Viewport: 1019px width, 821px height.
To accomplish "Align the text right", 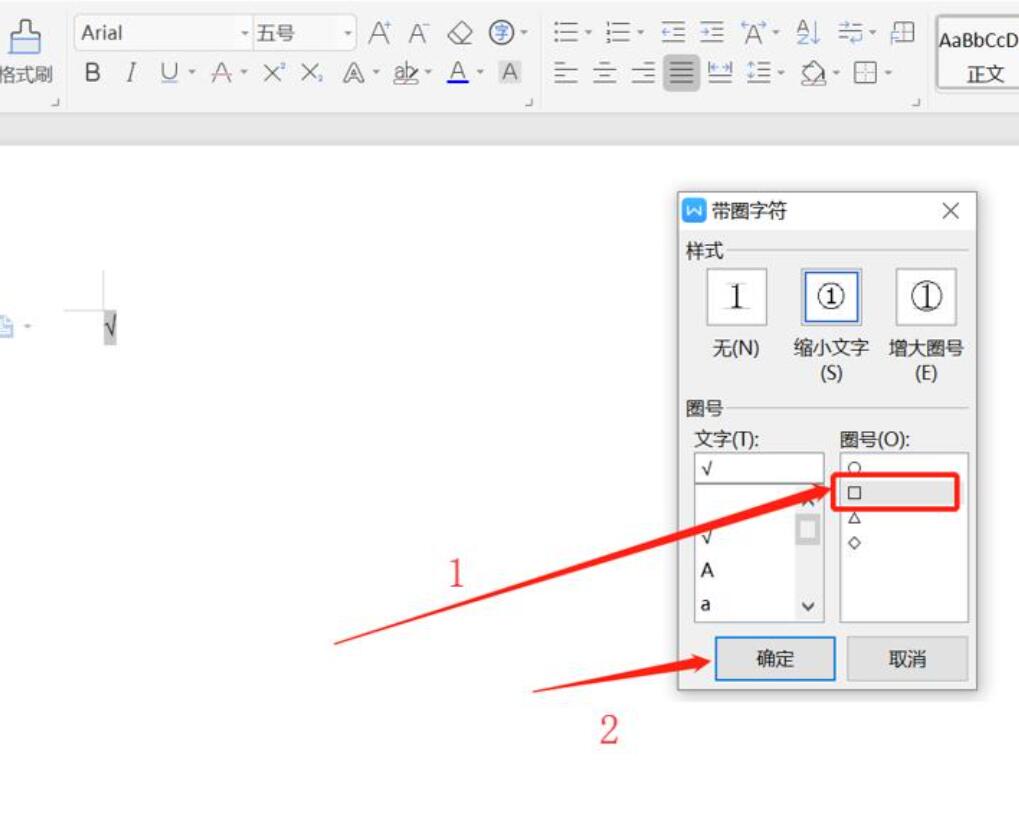I will click(x=643, y=72).
